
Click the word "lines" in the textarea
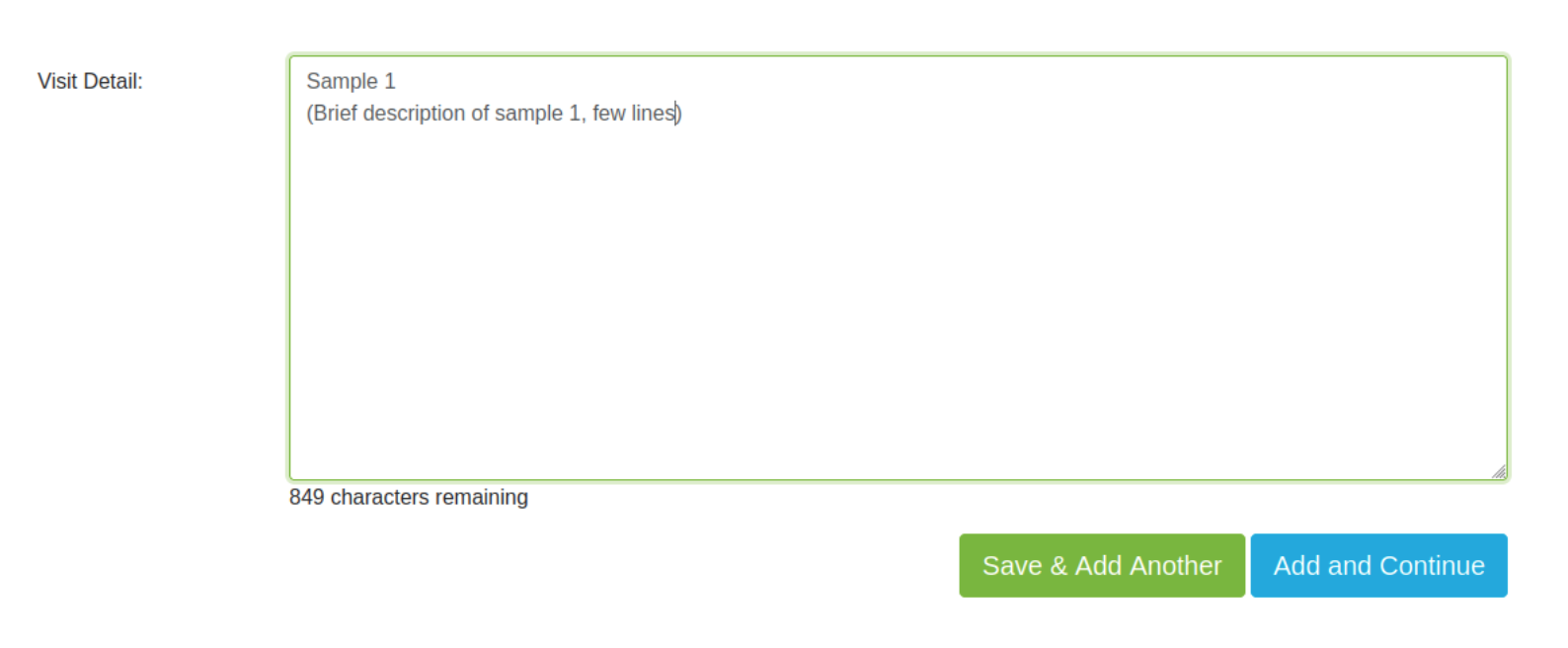pyautogui.click(x=653, y=114)
